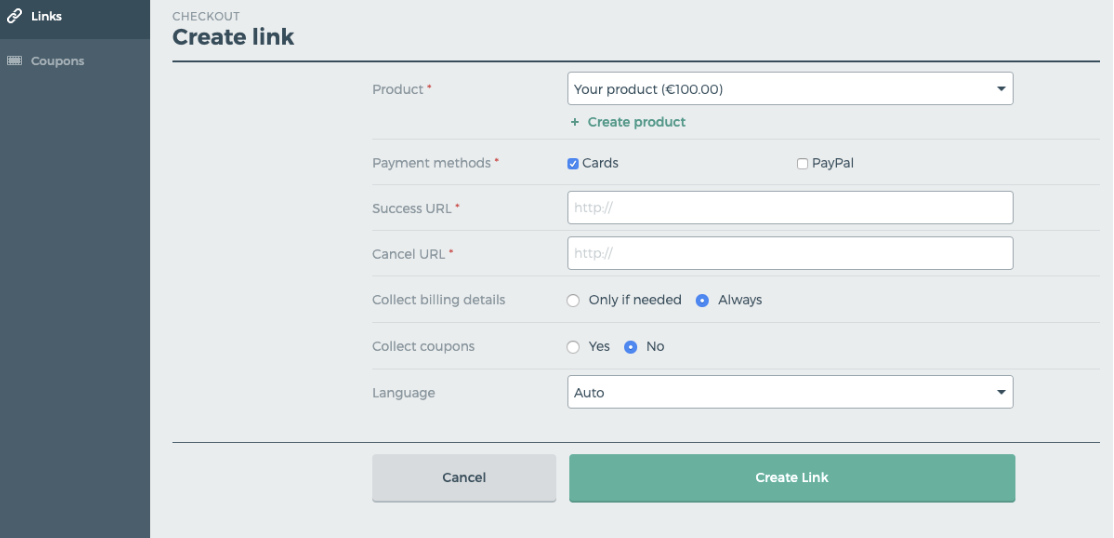Select 'Only if needed' billing details option
This screenshot has width=1114, height=538.
tap(574, 300)
